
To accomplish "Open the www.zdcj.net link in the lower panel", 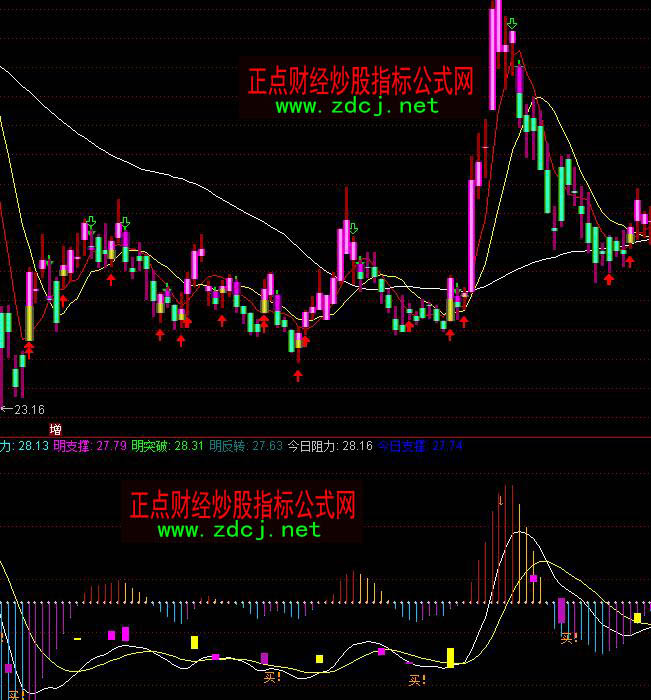I will click(239, 530).
